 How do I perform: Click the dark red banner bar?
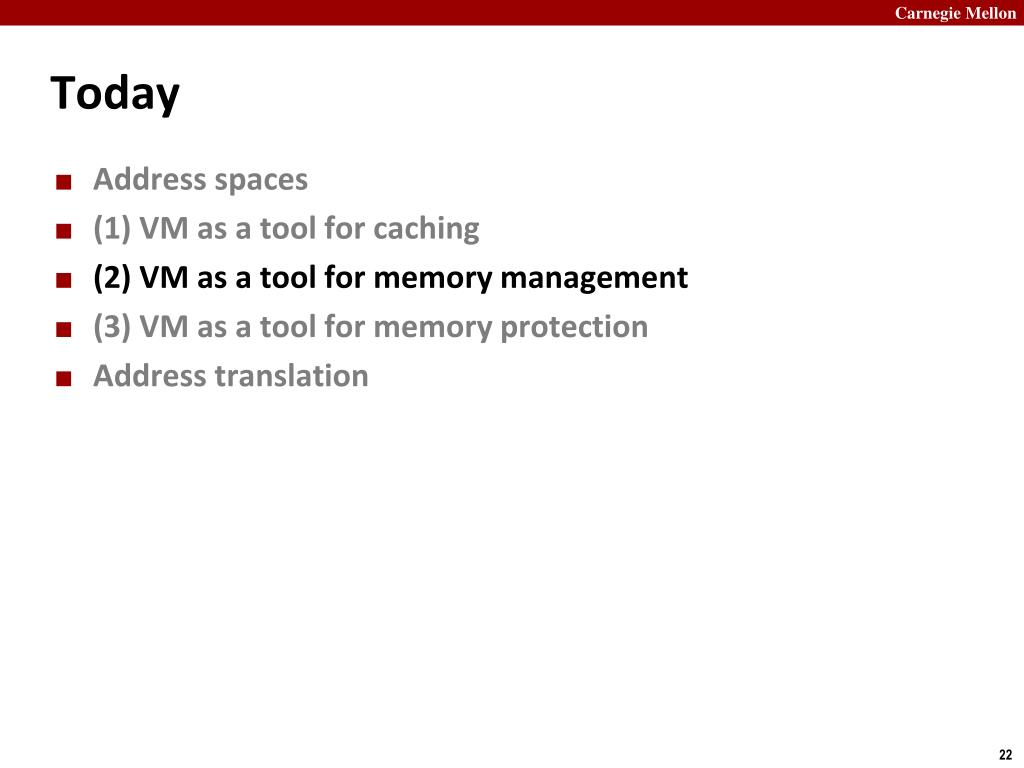(x=512, y=13)
